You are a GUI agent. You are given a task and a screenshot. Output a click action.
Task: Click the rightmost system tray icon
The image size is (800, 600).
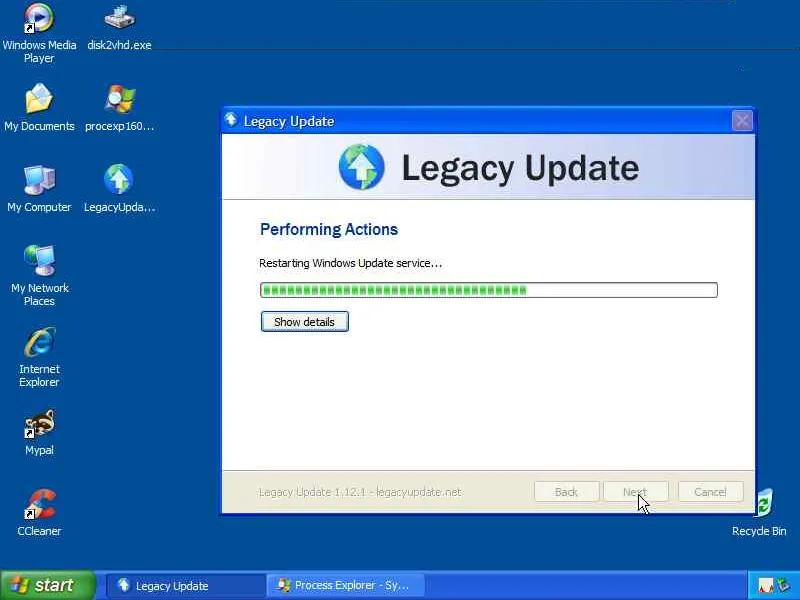coord(783,585)
